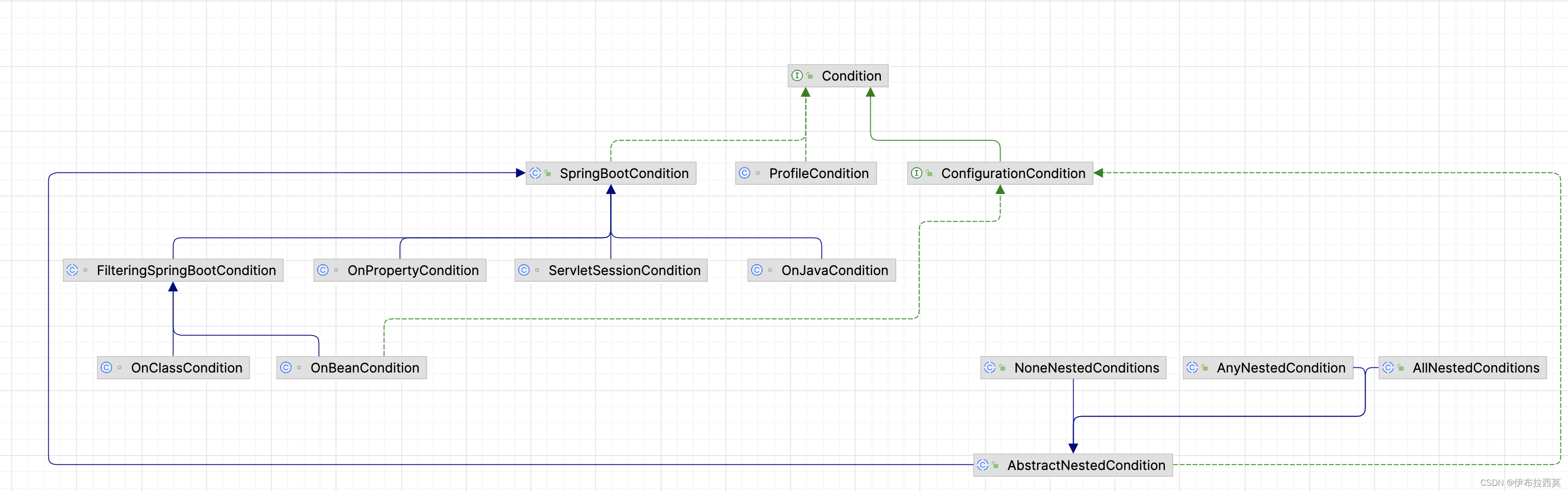This screenshot has width=1568, height=492.
Task: Click the class icon beside ProfileCondition
Action: tap(745, 173)
